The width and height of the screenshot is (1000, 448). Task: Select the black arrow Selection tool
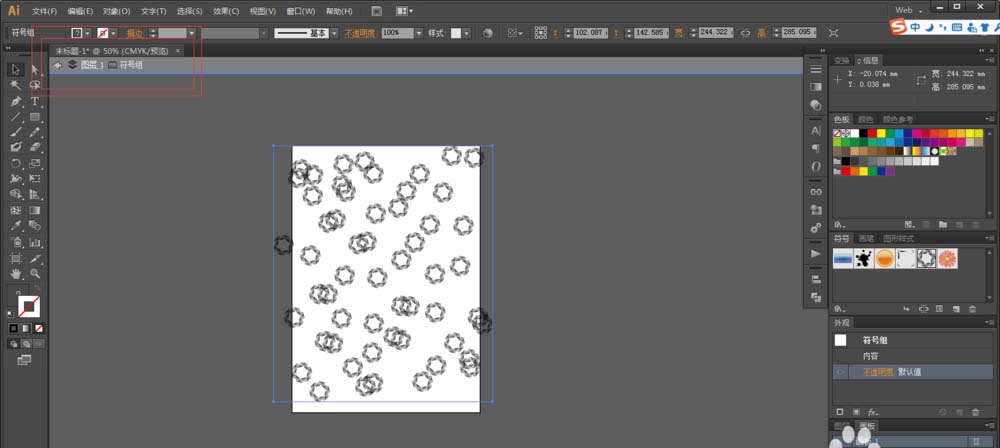click(x=16, y=69)
